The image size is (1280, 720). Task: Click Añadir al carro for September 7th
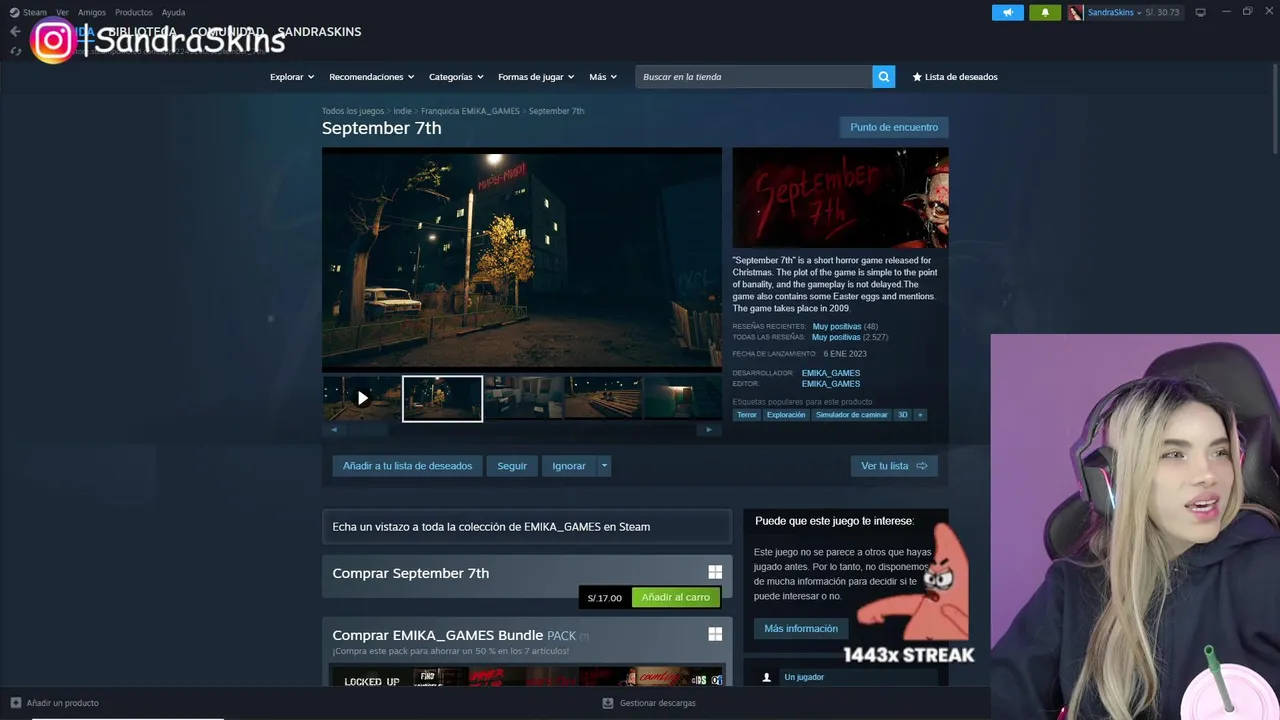tap(676, 597)
